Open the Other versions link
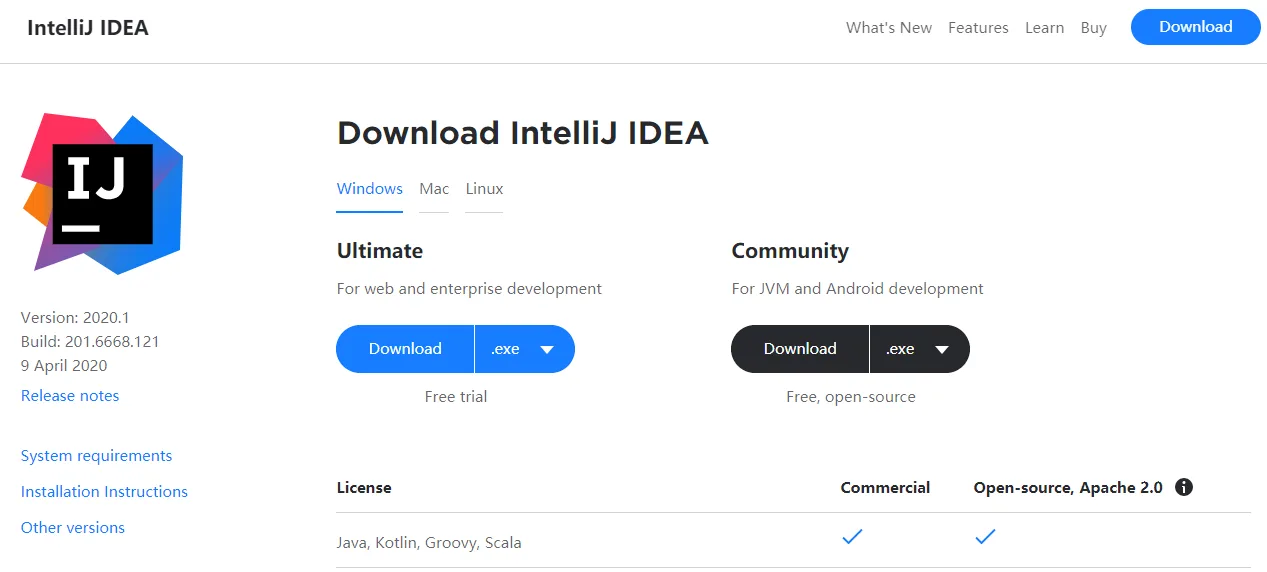 [73, 528]
